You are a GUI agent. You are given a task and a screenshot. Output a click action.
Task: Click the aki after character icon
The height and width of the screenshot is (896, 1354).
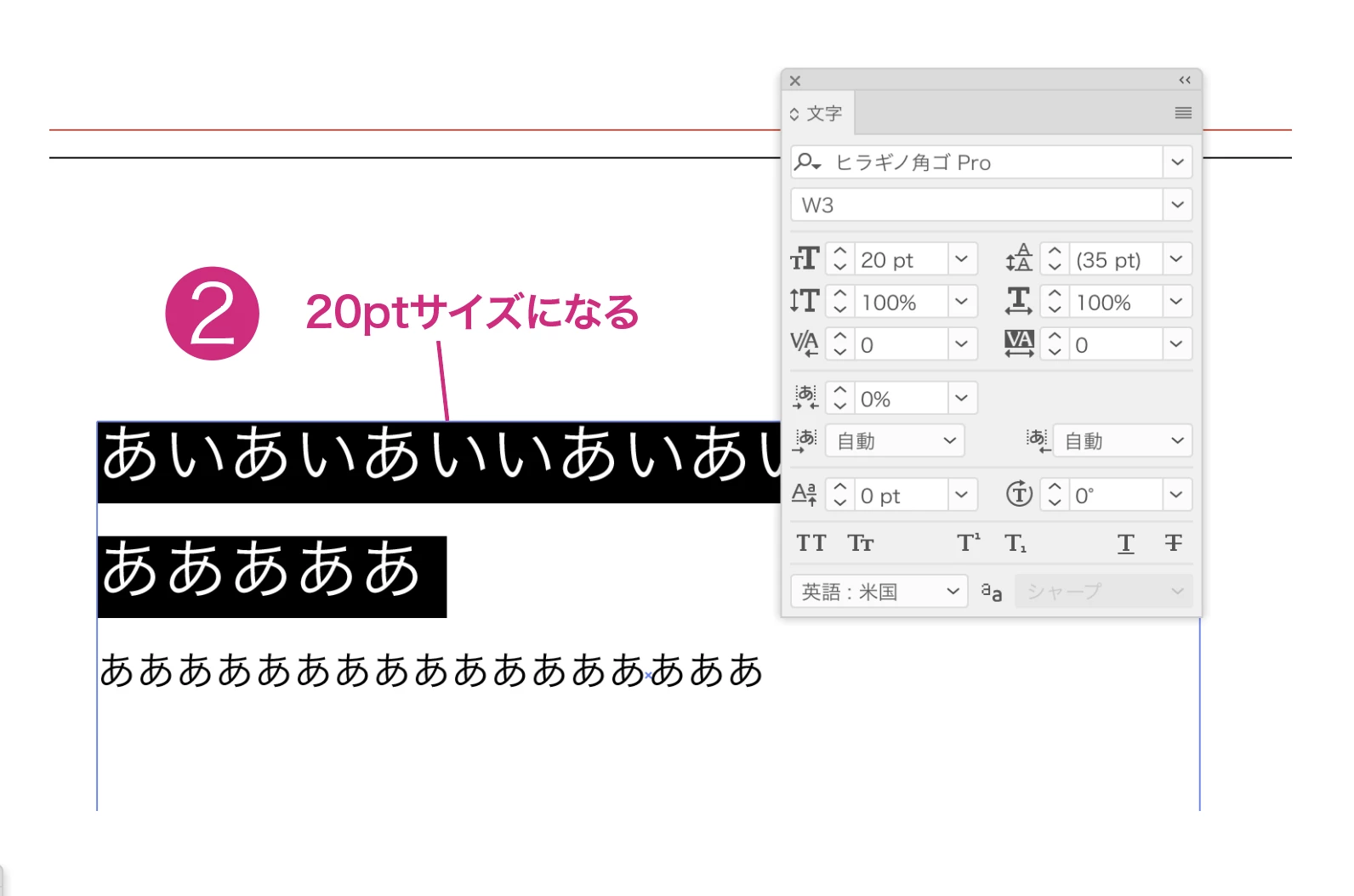click(1038, 440)
